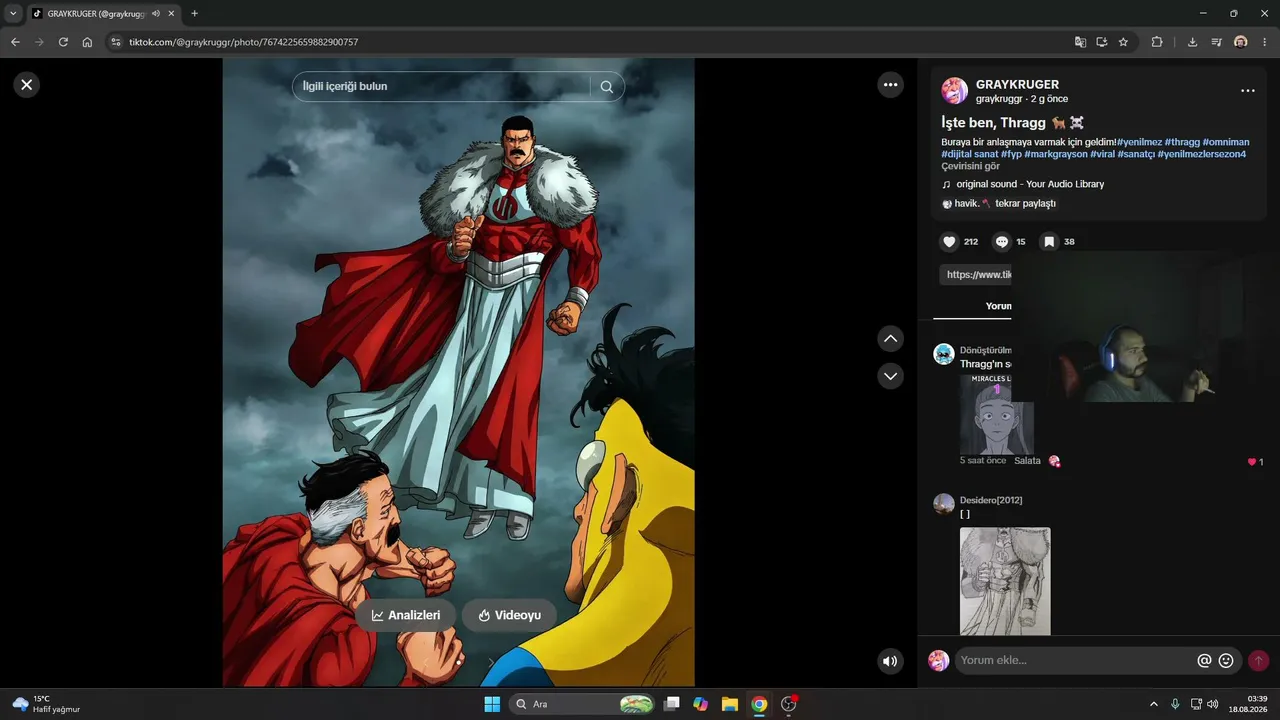Click the install app icon in address bar
The height and width of the screenshot is (720, 1280).
click(1102, 42)
